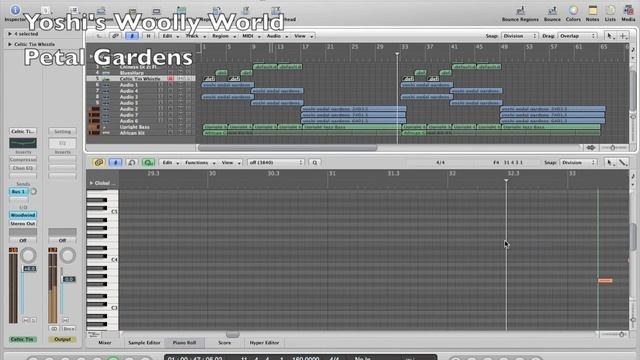The image size is (640, 360).
Task: Open the Media panel icon
Action: click(628, 13)
